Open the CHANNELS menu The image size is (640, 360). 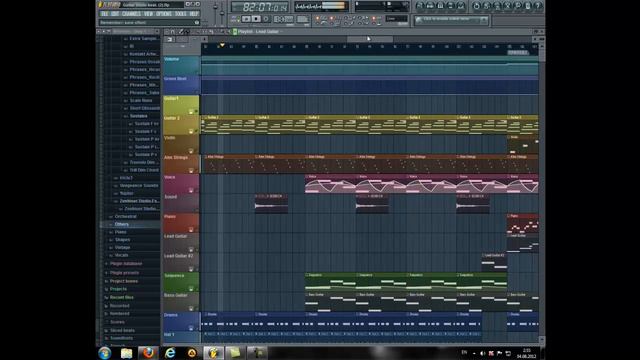click(131, 14)
